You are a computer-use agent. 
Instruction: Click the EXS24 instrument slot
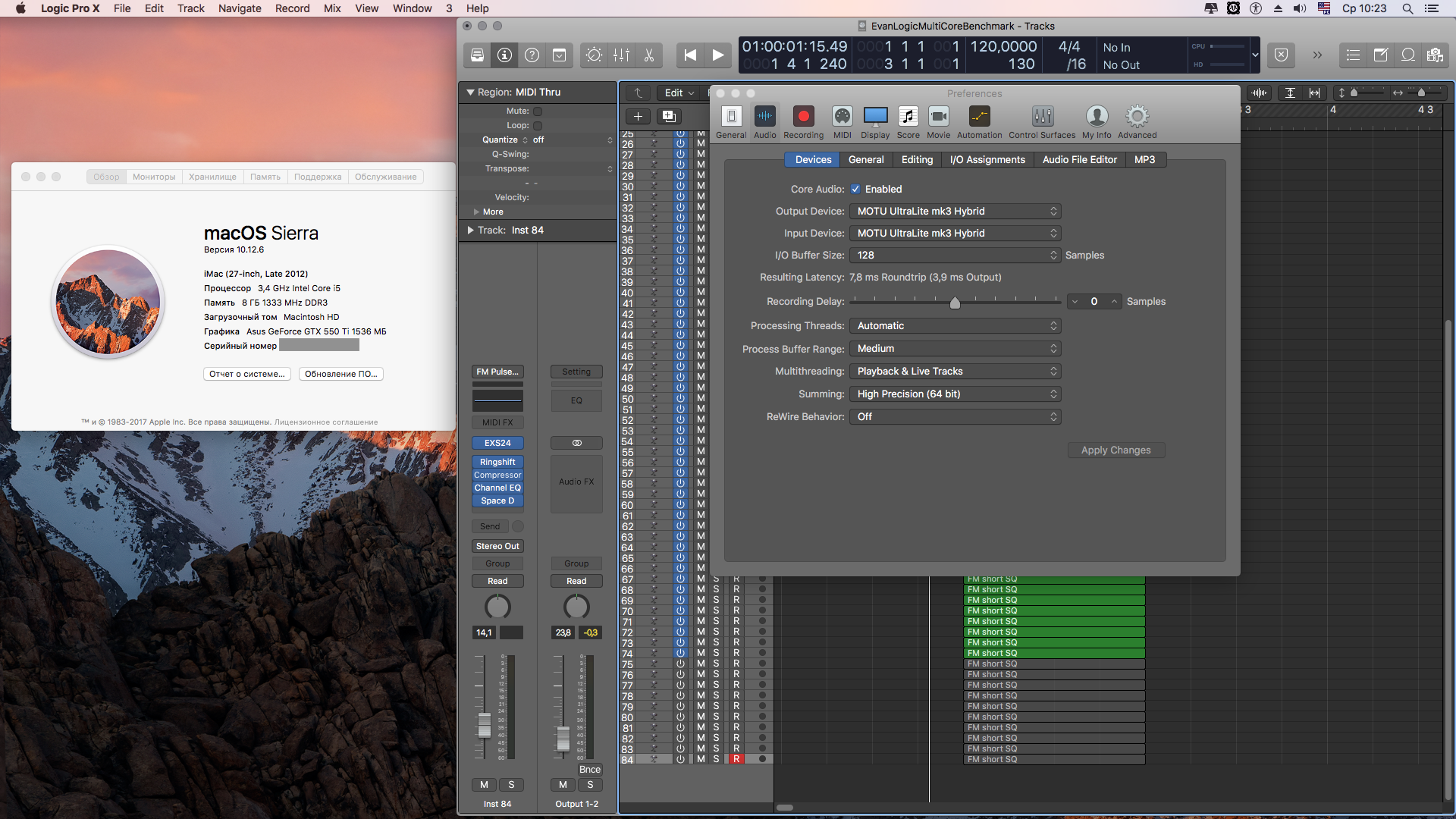[x=497, y=443]
